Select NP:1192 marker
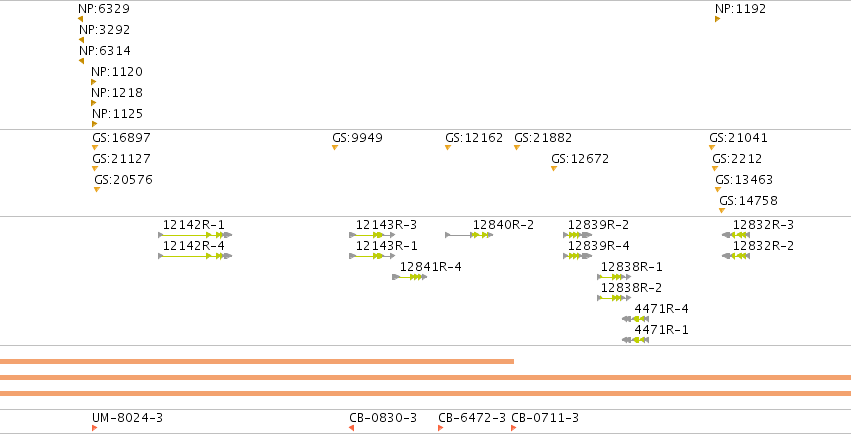 coord(717,19)
